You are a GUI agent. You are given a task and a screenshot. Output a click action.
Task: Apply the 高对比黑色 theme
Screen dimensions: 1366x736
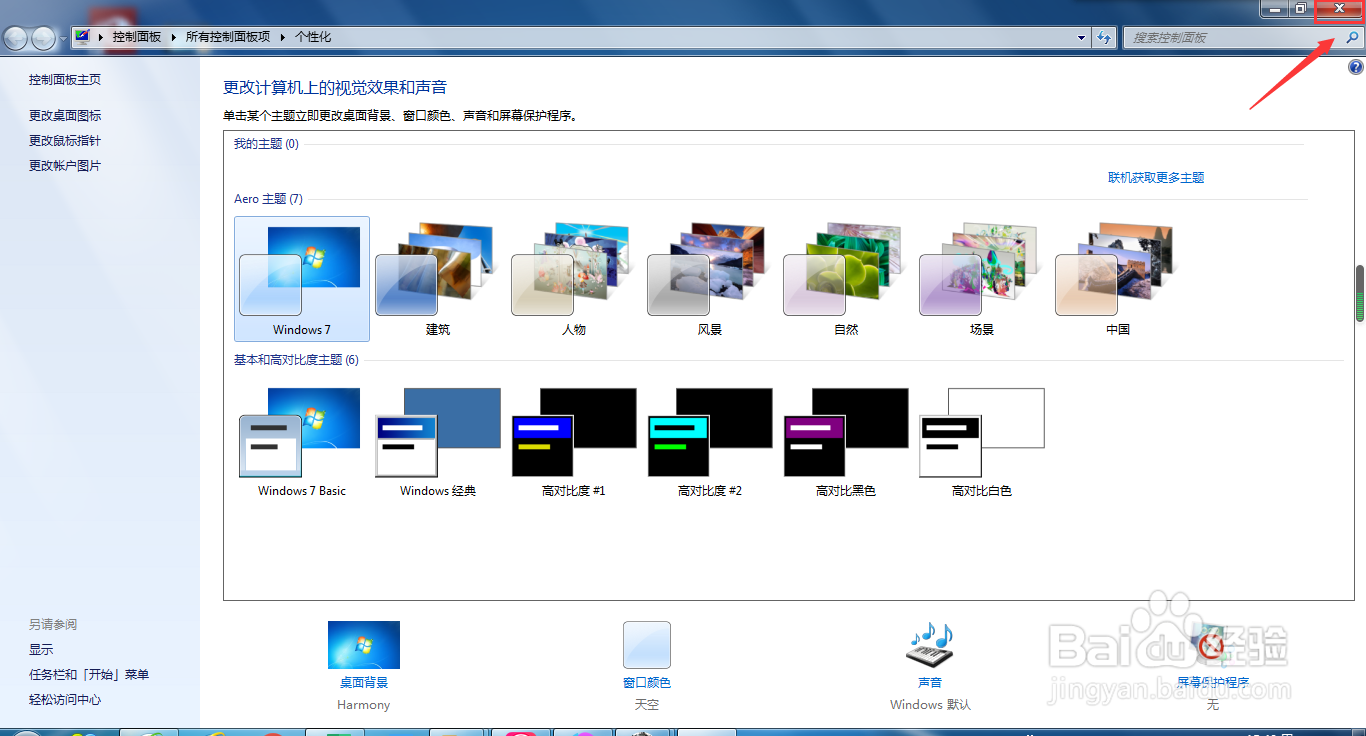tap(846, 441)
